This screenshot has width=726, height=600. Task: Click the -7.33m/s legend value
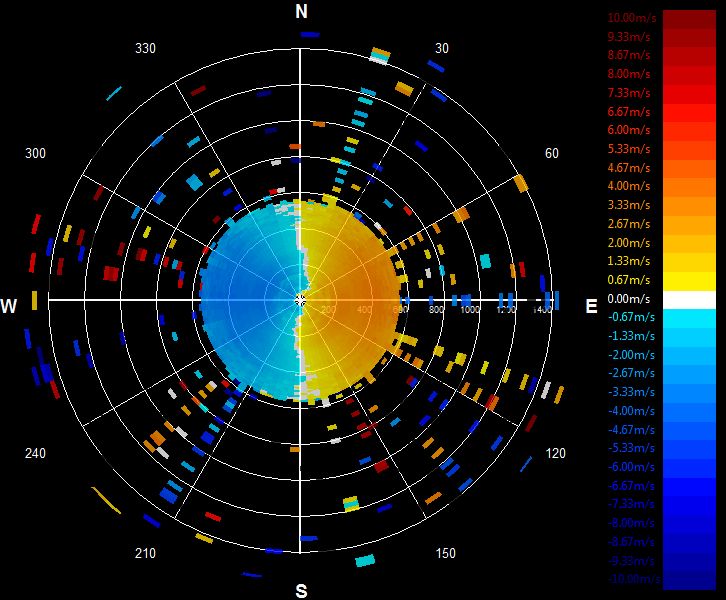click(631, 504)
